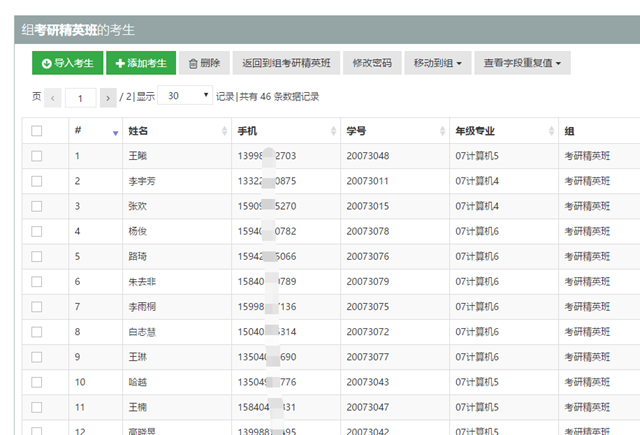Check the checkbox for row 9 王琳

coord(37,357)
